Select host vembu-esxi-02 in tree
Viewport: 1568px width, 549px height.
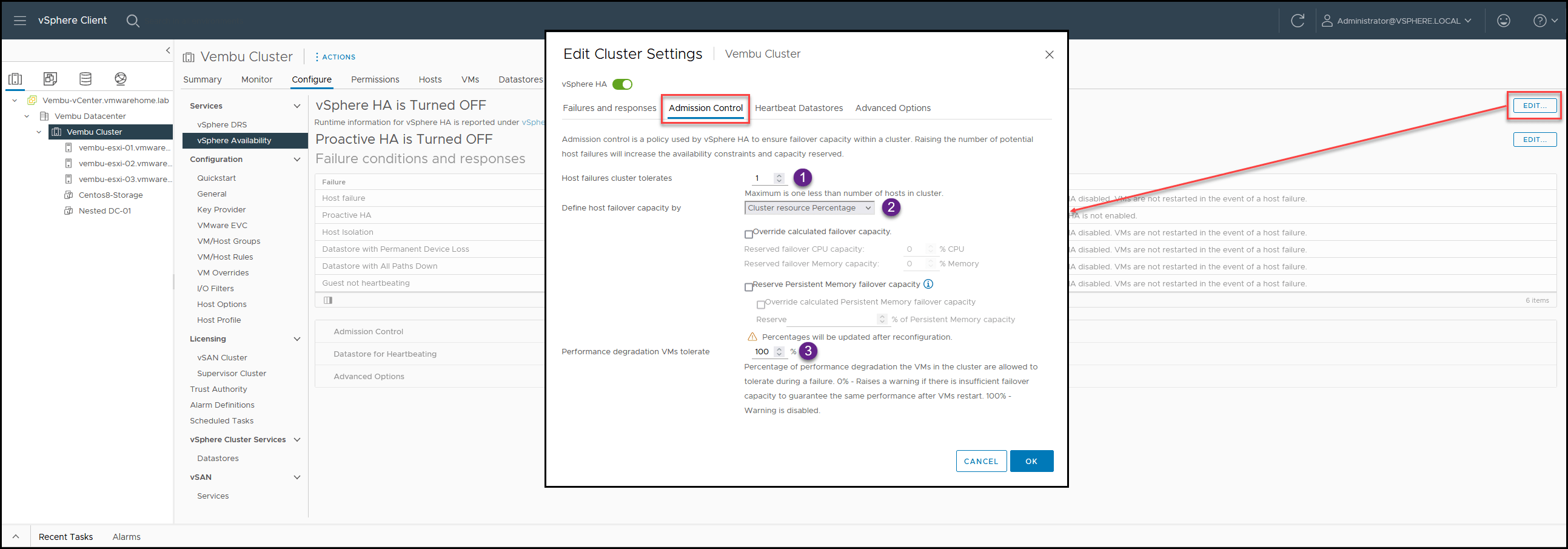pos(125,164)
